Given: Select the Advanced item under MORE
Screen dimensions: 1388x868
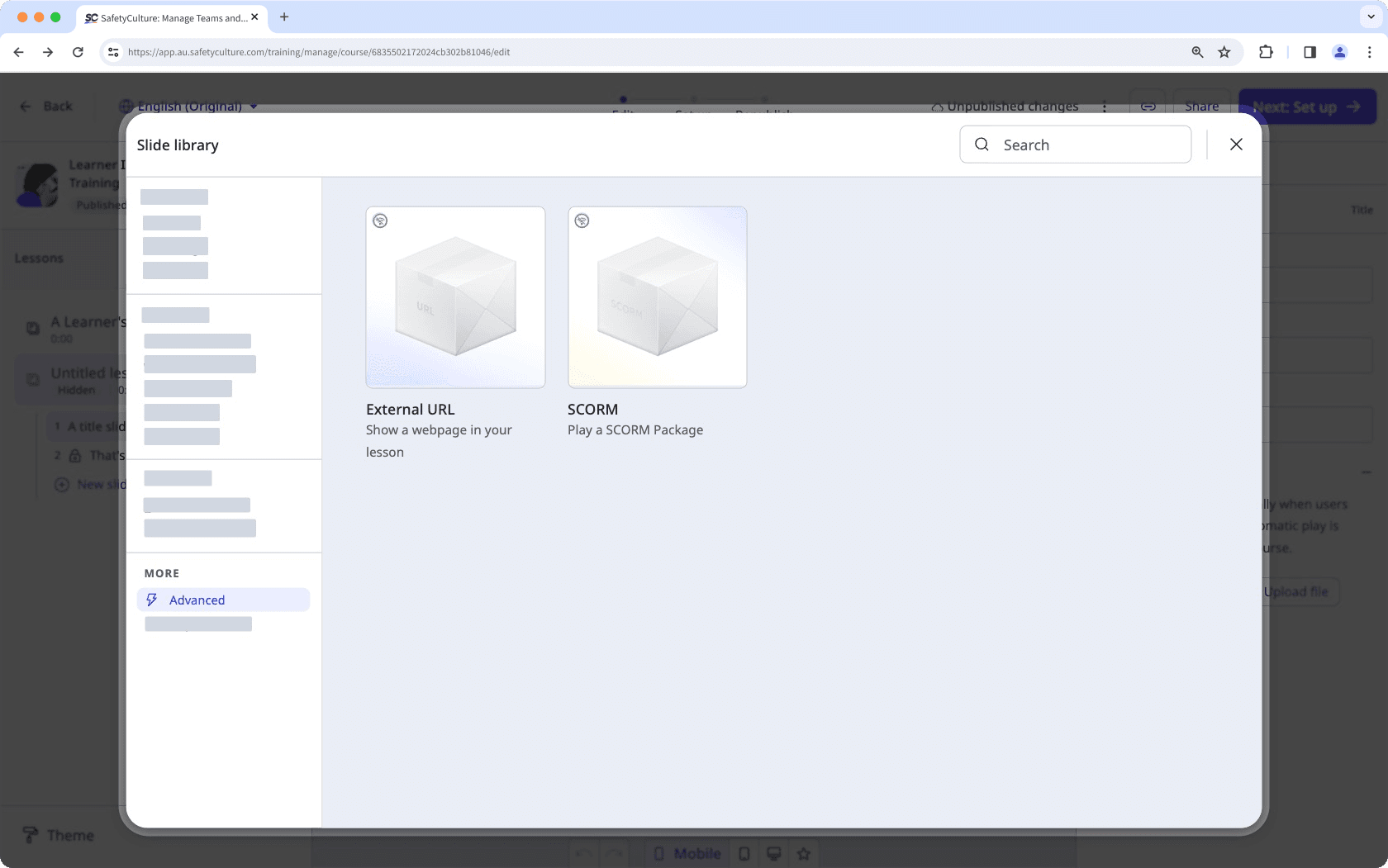Looking at the screenshot, I should tap(197, 600).
